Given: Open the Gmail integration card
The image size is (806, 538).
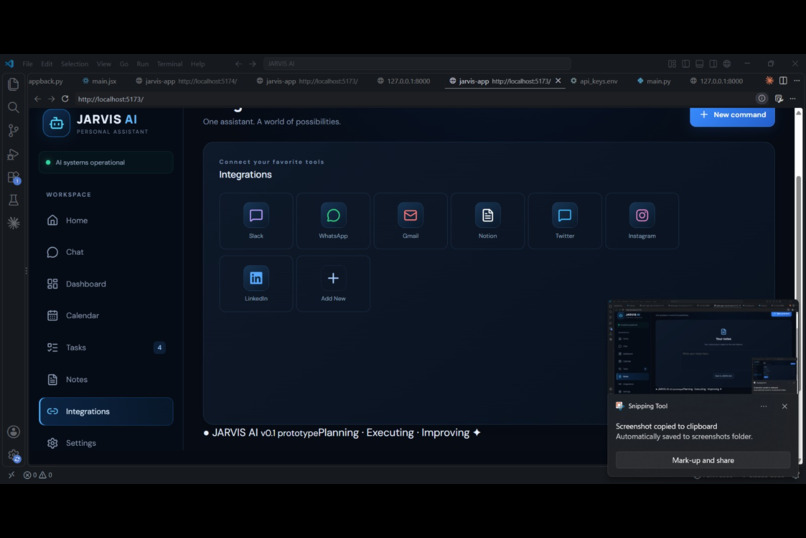Looking at the screenshot, I should [410, 221].
